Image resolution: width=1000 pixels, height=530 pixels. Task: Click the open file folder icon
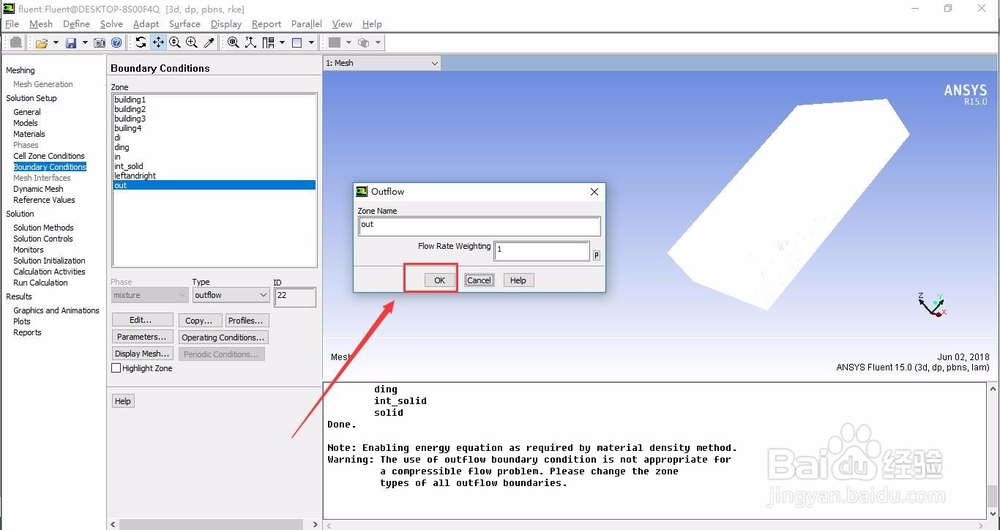(x=41, y=43)
